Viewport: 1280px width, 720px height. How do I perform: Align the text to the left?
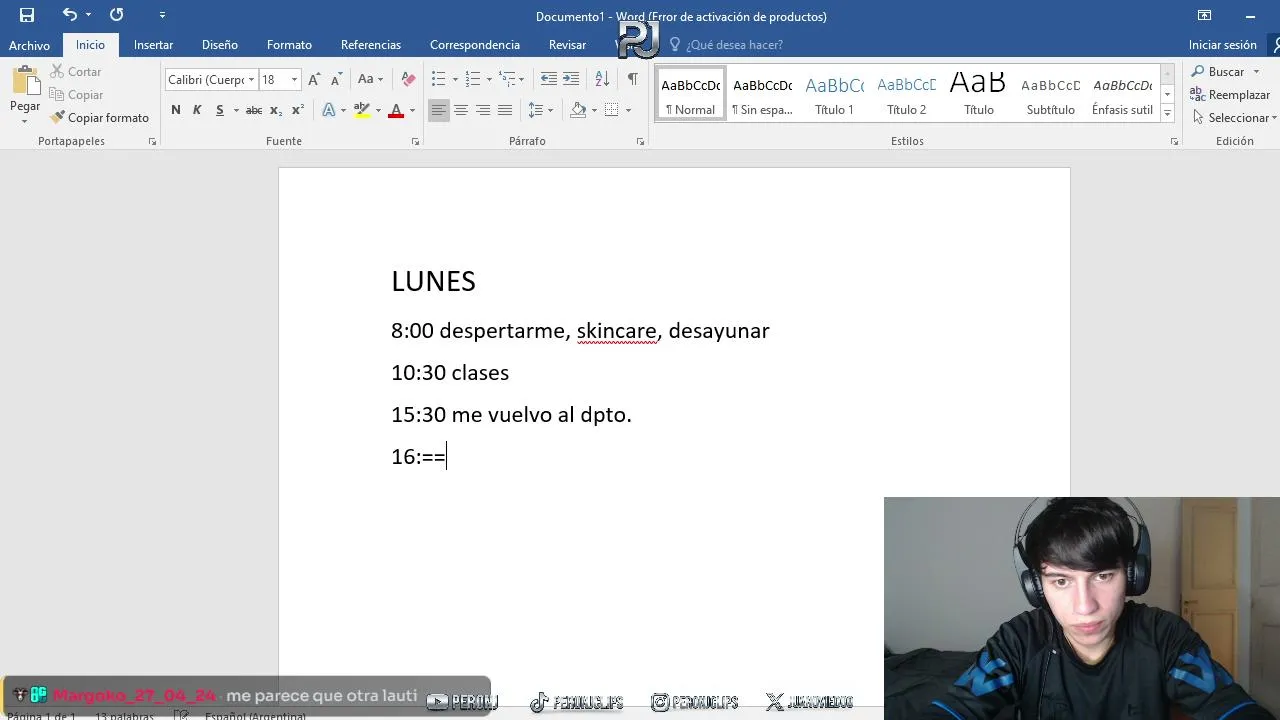[439, 111]
